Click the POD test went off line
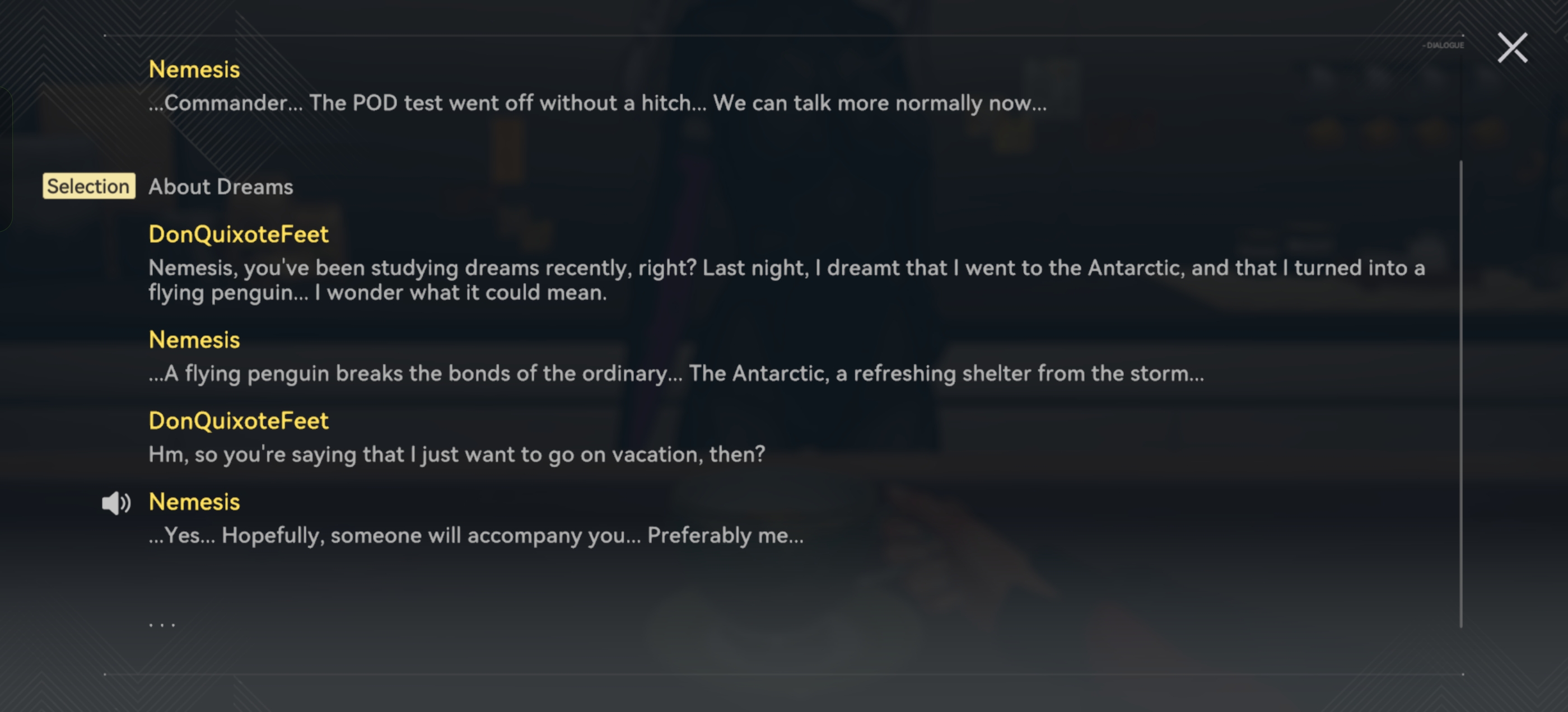 [596, 104]
